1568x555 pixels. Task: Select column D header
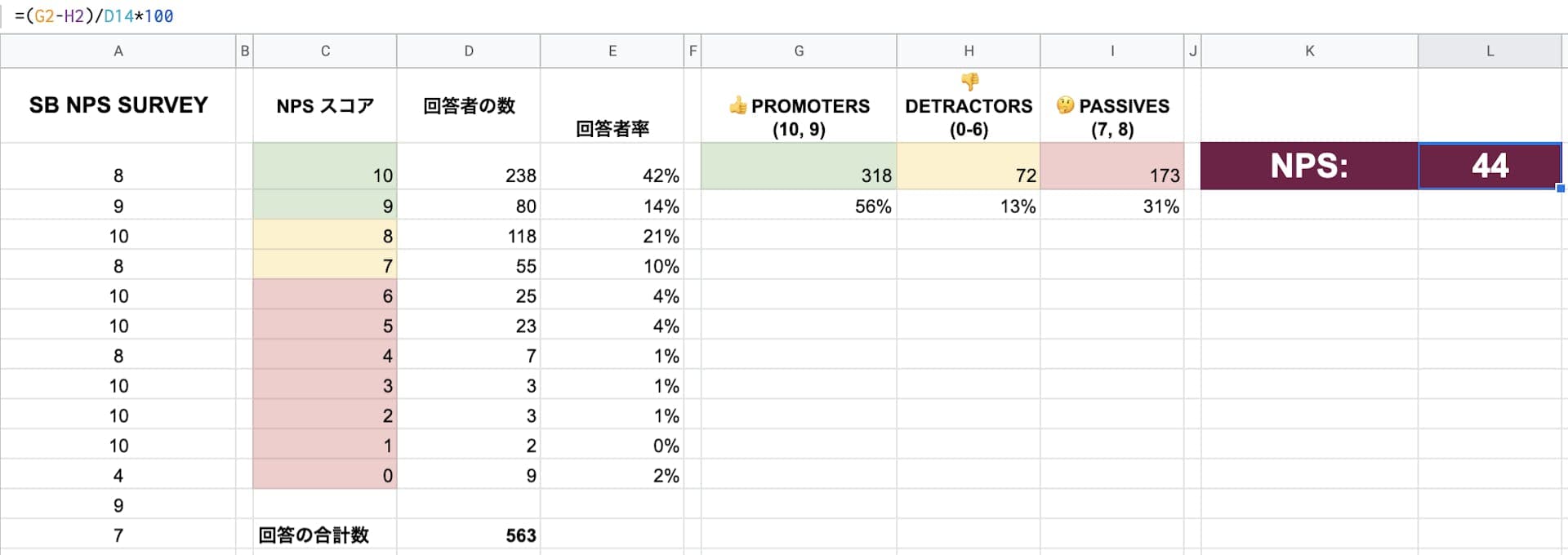pos(469,51)
